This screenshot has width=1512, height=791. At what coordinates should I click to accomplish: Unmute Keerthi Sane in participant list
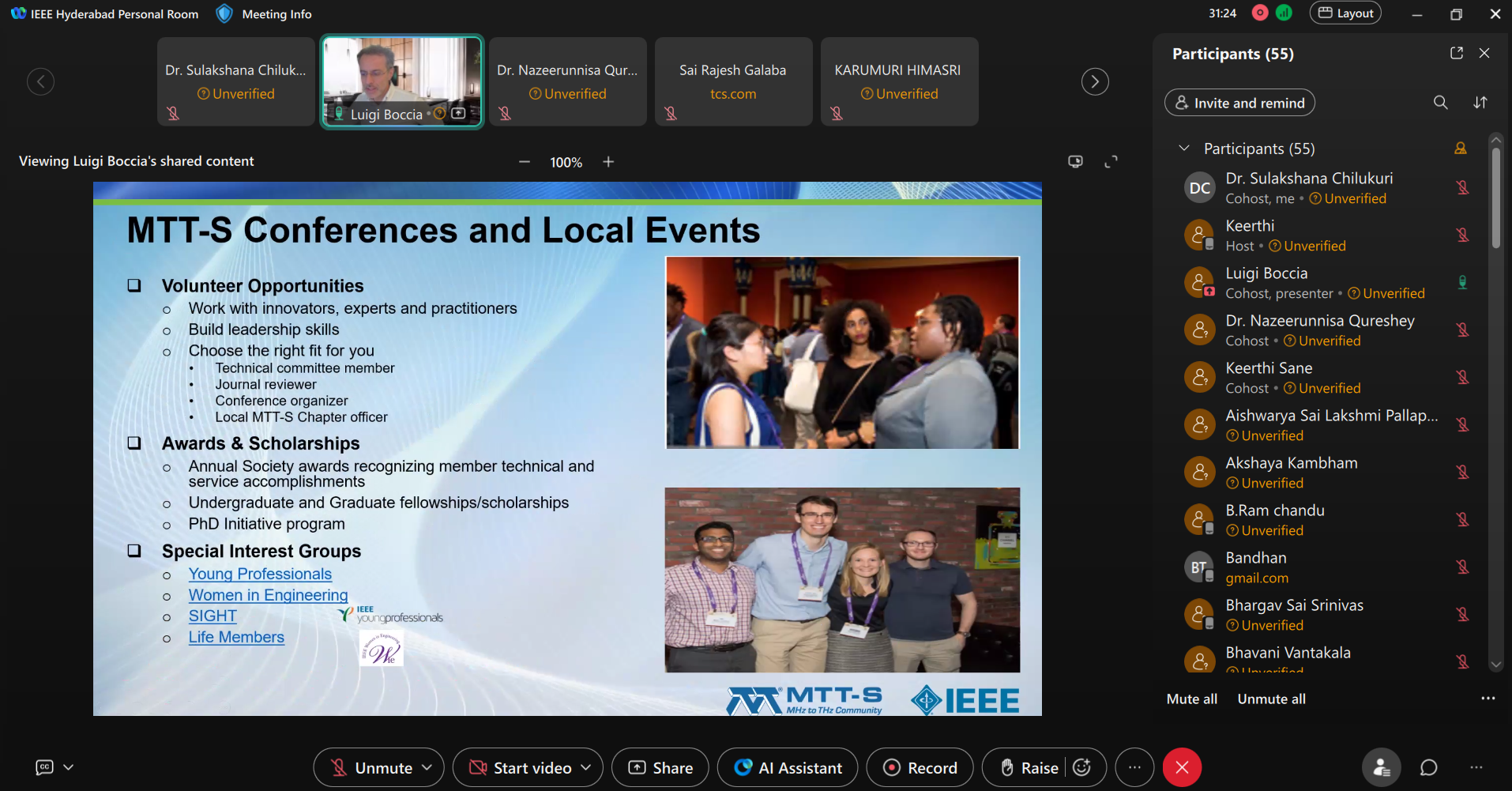pyautogui.click(x=1462, y=378)
